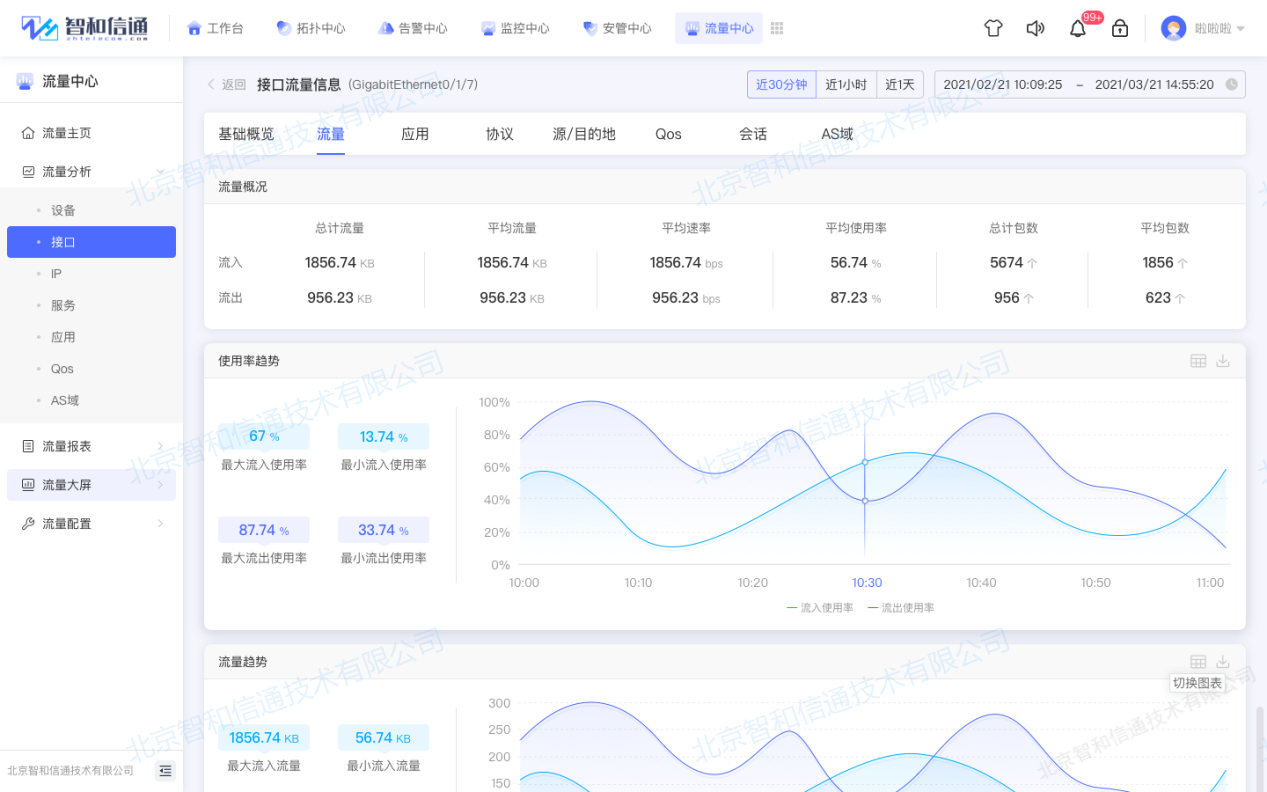Switch to 监控中心 monitoring center
Image resolution: width=1267 pixels, height=792 pixels.
click(515, 28)
